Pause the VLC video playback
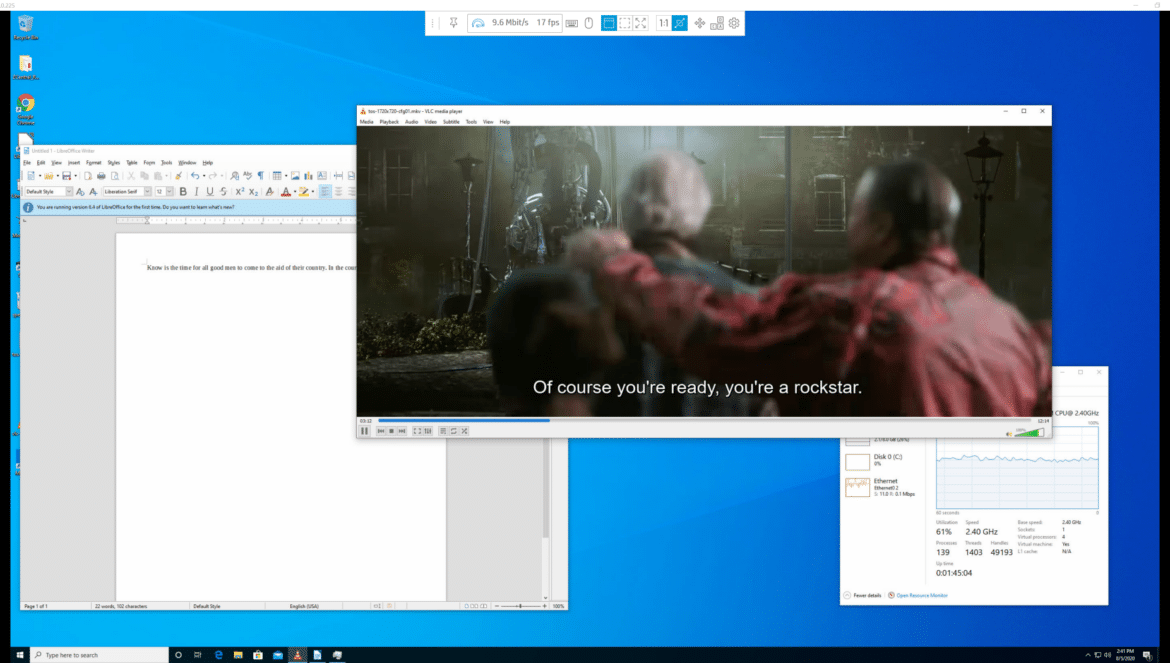Viewport: 1170px width, 663px height. (x=364, y=431)
